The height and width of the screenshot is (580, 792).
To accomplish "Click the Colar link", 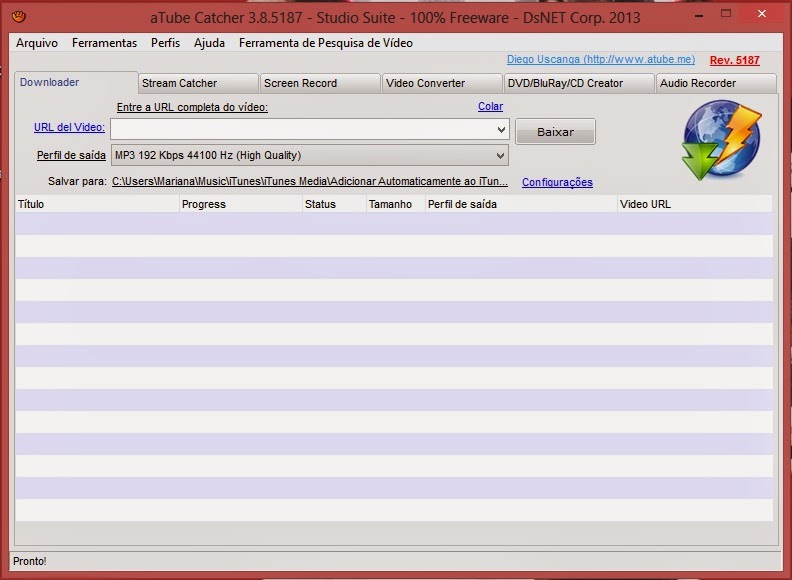I will [x=490, y=107].
